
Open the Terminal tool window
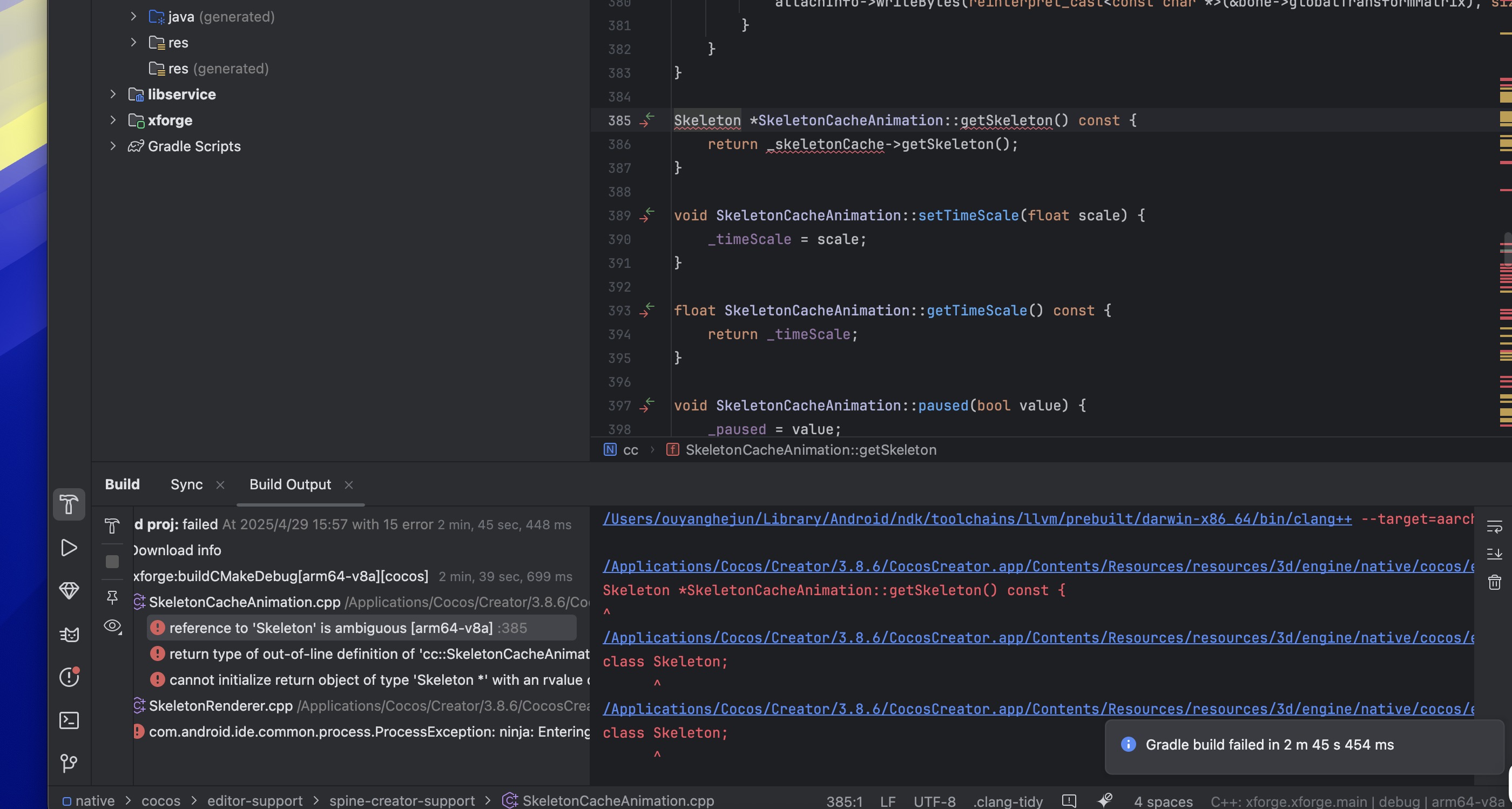coord(69,720)
